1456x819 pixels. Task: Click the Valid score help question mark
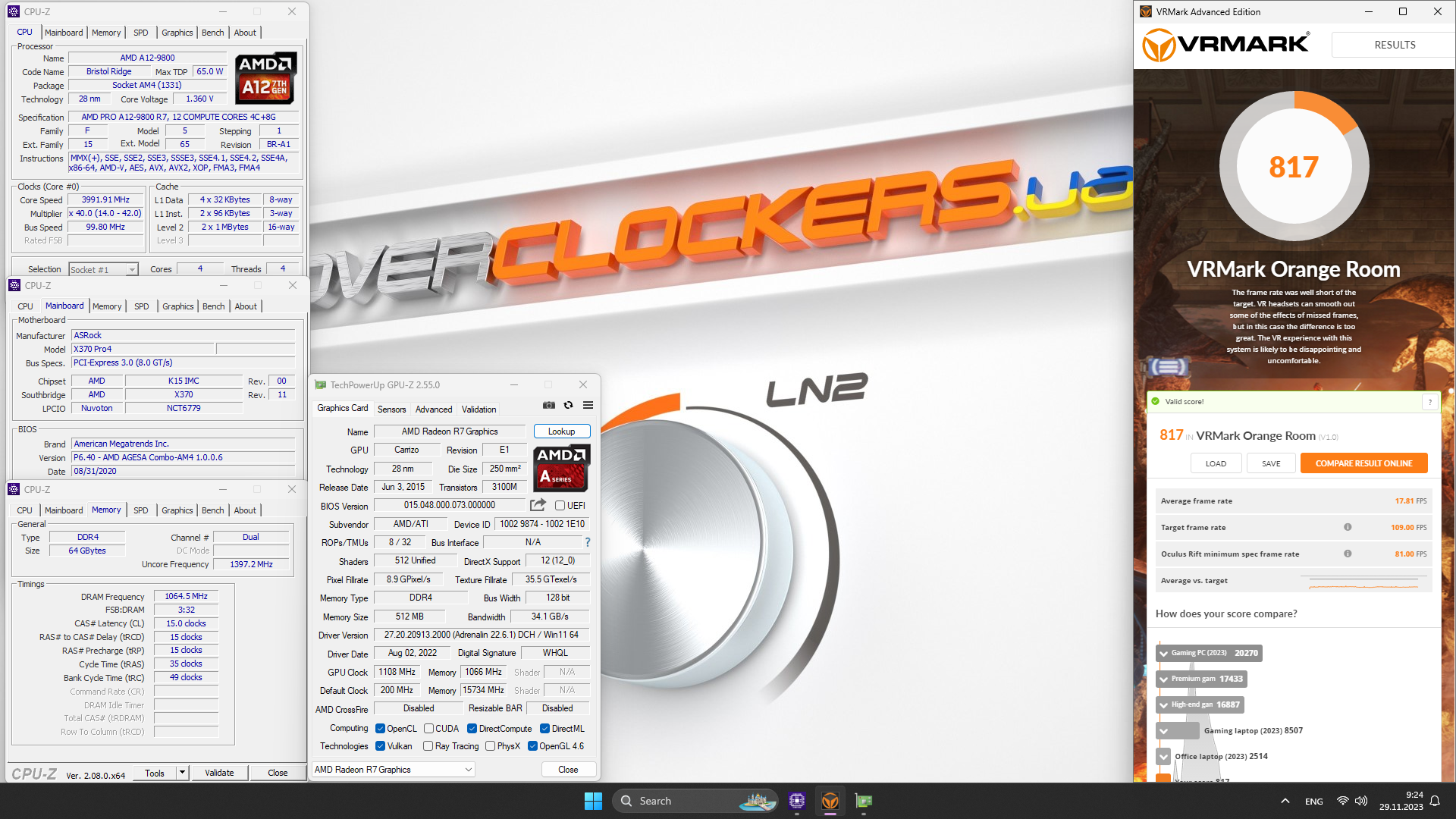pyautogui.click(x=1430, y=402)
